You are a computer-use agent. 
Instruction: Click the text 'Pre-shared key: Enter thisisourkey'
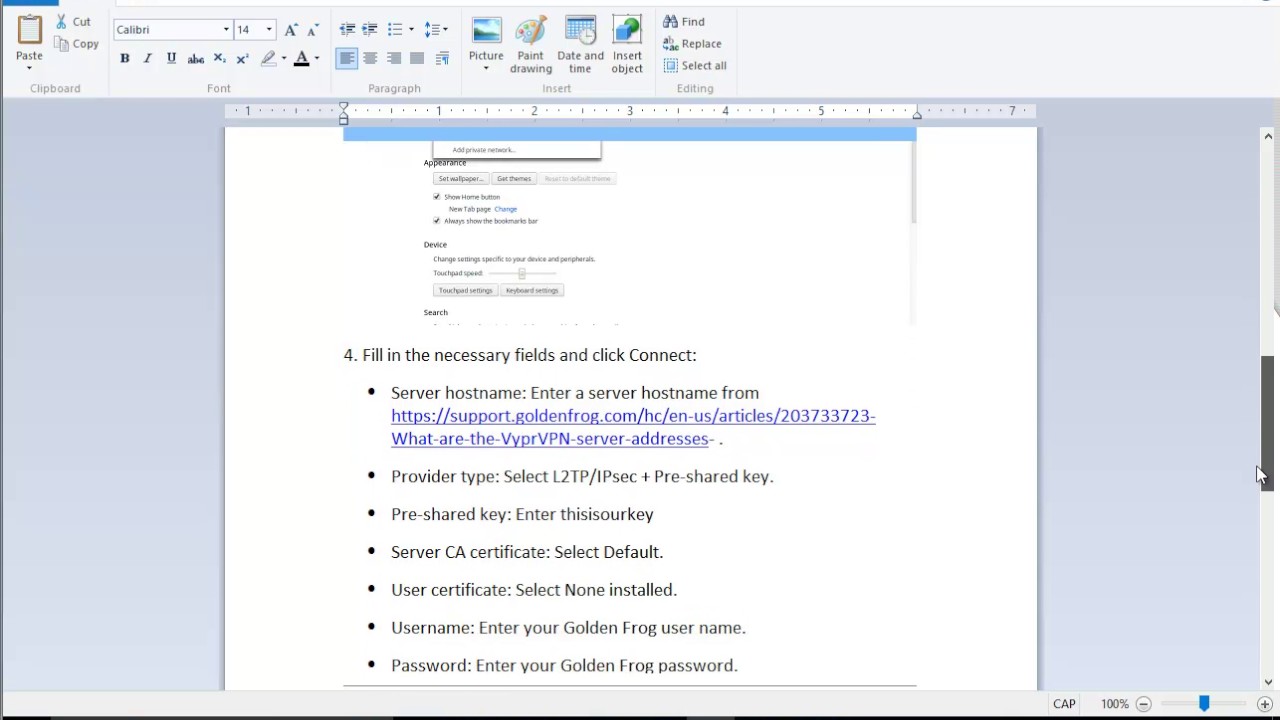click(x=522, y=514)
